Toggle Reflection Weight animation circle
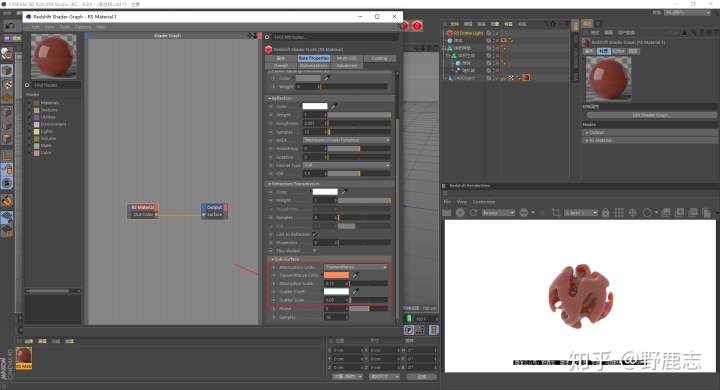The width and height of the screenshot is (720, 390). click(271, 114)
